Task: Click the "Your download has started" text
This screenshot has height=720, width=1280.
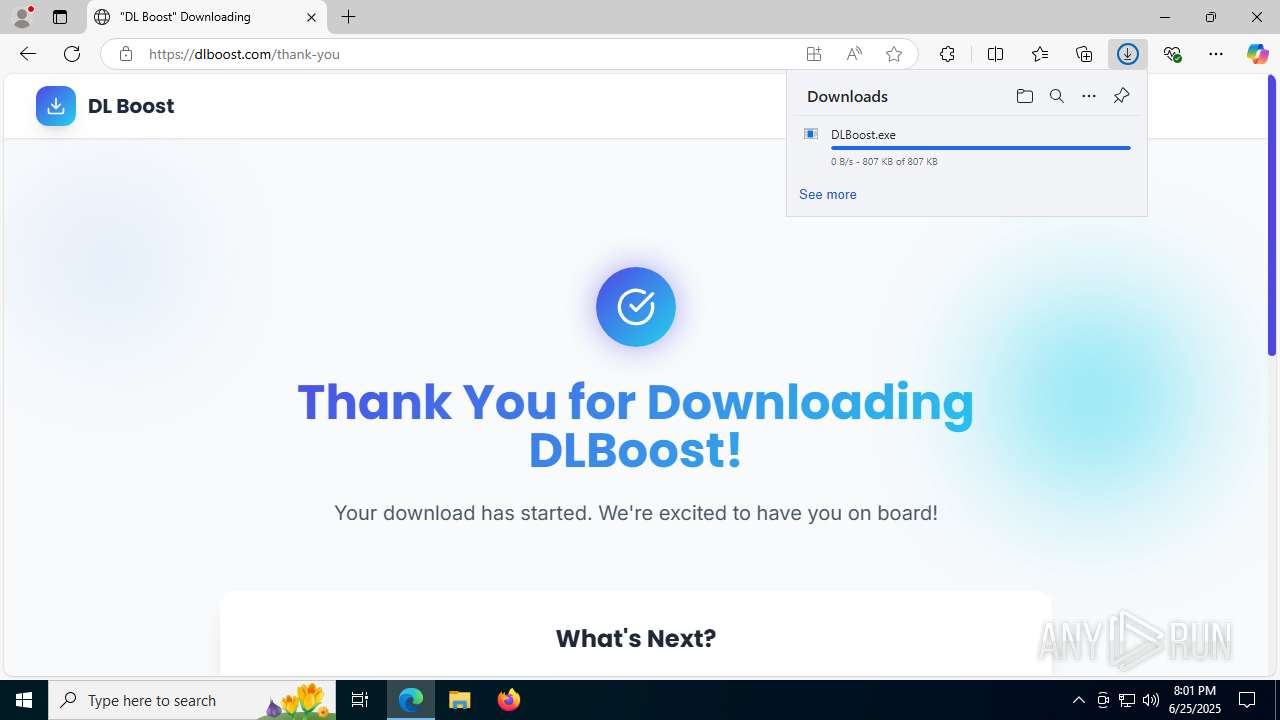Action: click(x=636, y=513)
